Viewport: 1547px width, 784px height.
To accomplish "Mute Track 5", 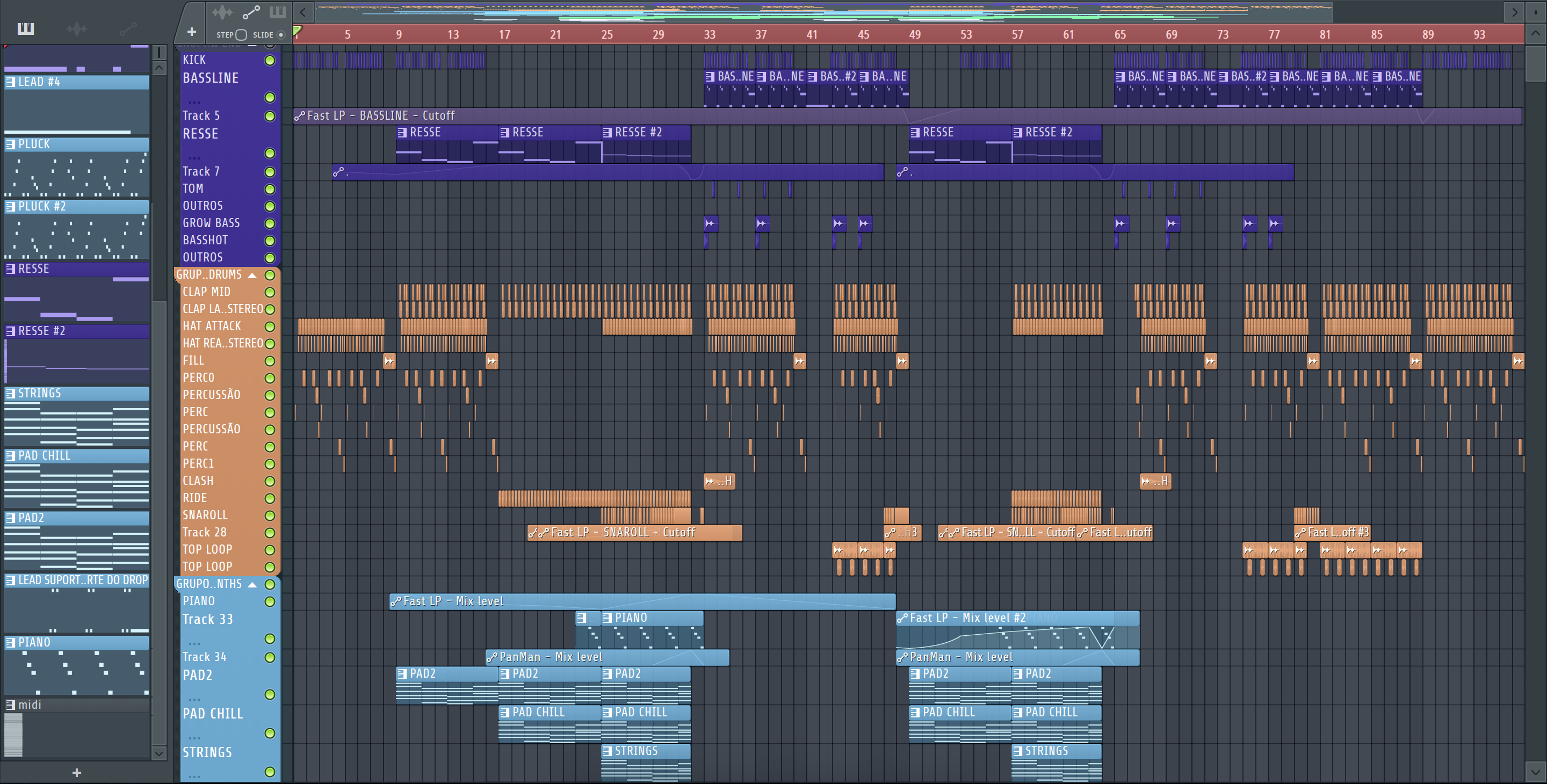I will (x=270, y=117).
